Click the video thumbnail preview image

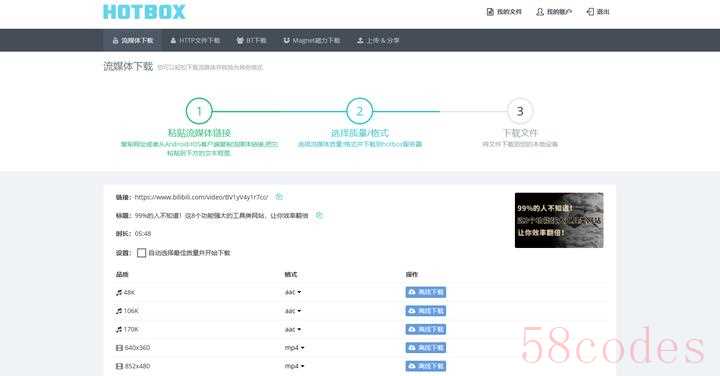559,220
